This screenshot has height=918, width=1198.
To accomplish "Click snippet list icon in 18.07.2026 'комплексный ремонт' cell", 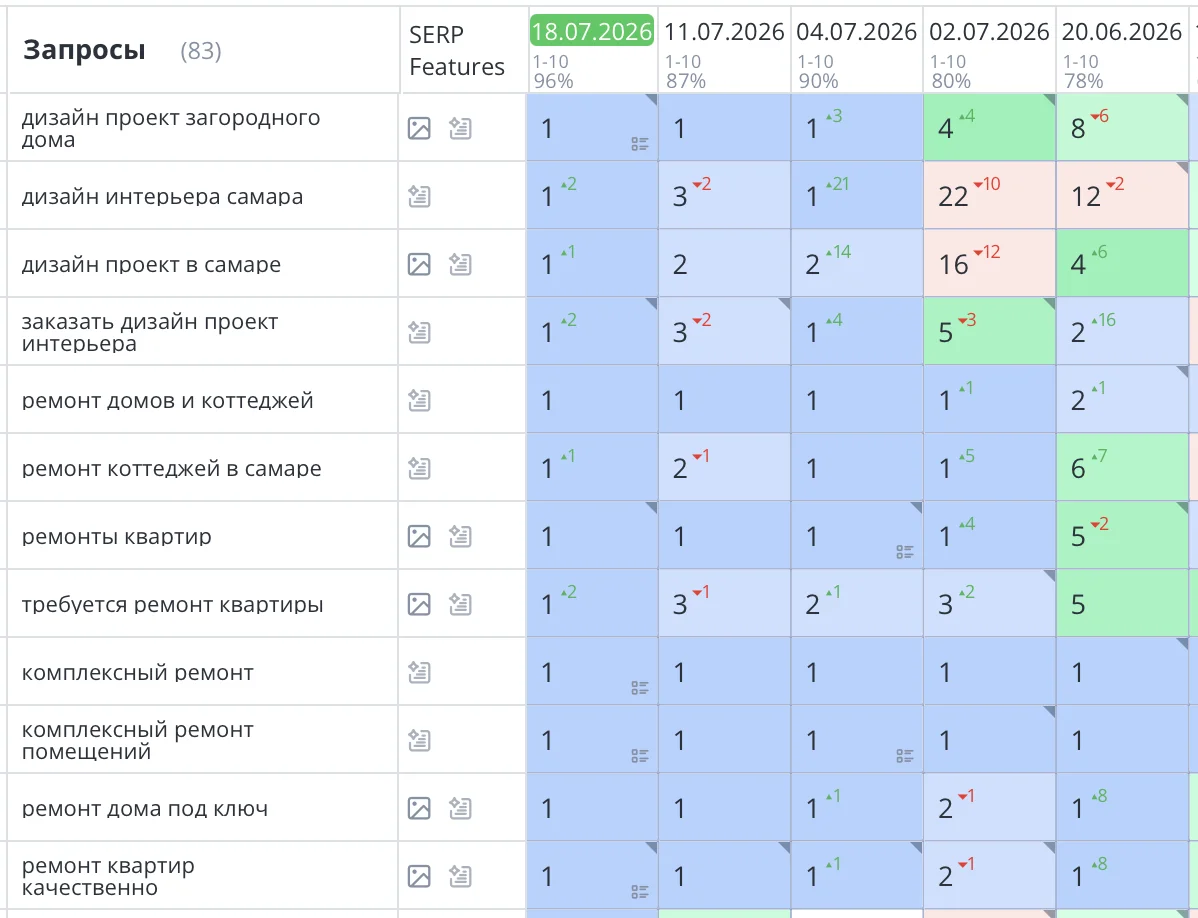I will (640, 687).
